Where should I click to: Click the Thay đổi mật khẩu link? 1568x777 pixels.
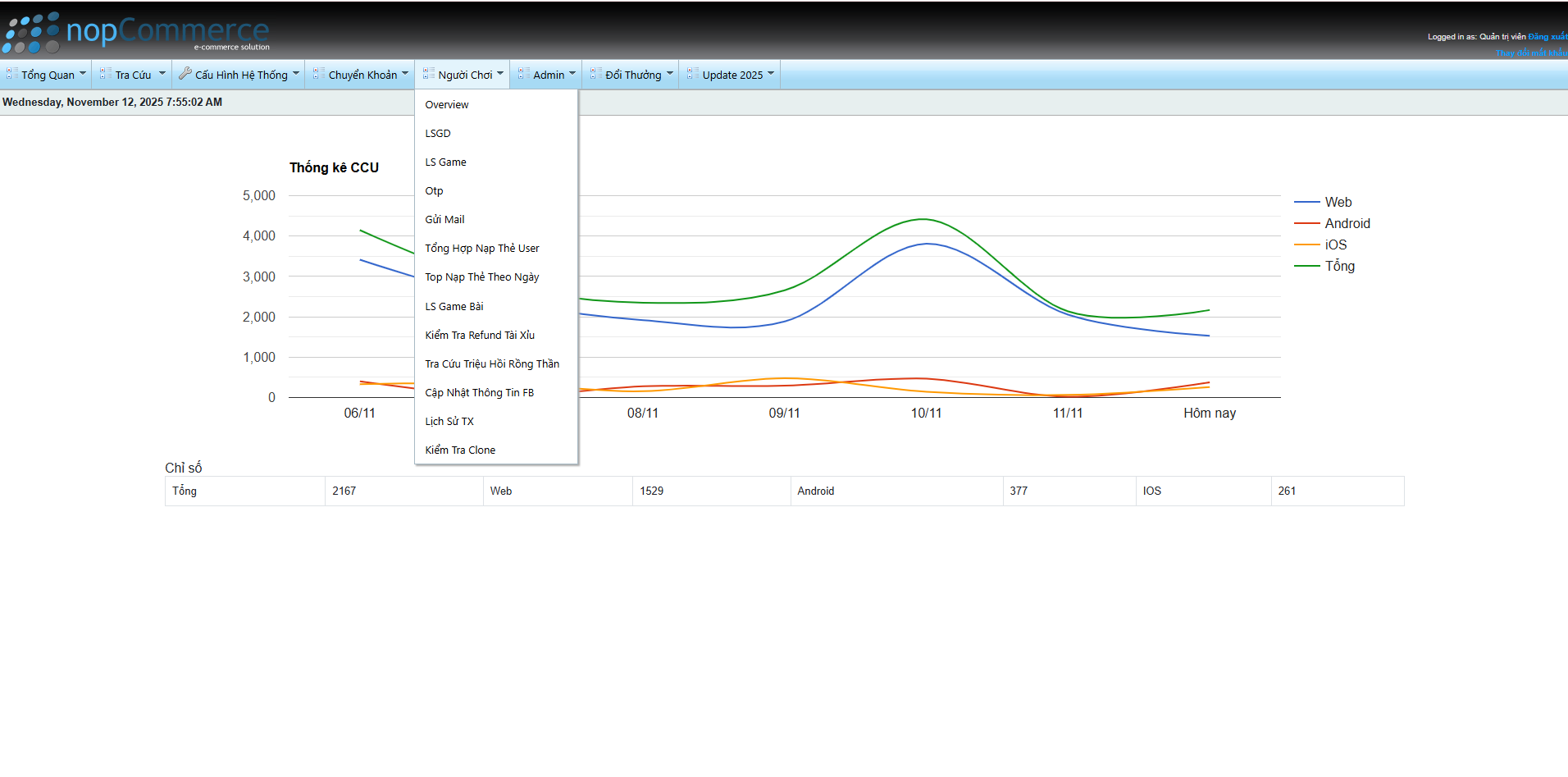(x=1530, y=53)
